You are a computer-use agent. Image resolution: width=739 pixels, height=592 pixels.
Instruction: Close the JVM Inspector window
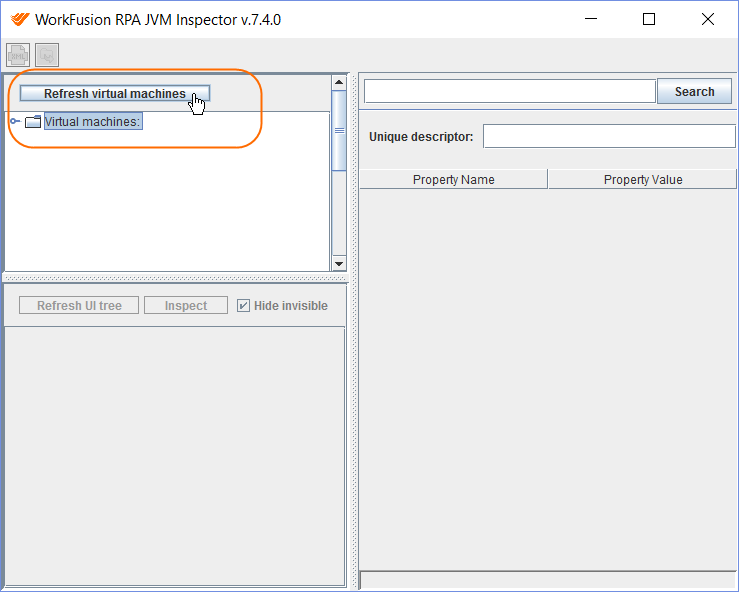tap(708, 19)
